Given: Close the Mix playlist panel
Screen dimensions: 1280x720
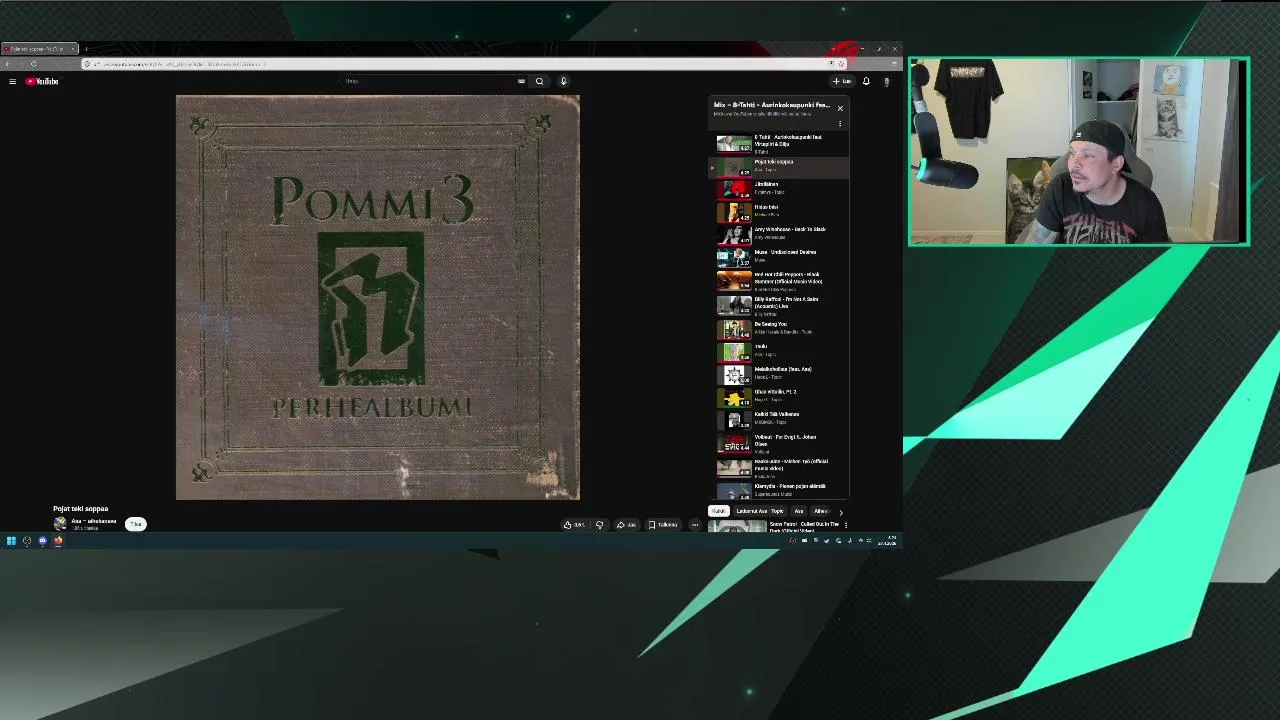Looking at the screenshot, I should (840, 108).
